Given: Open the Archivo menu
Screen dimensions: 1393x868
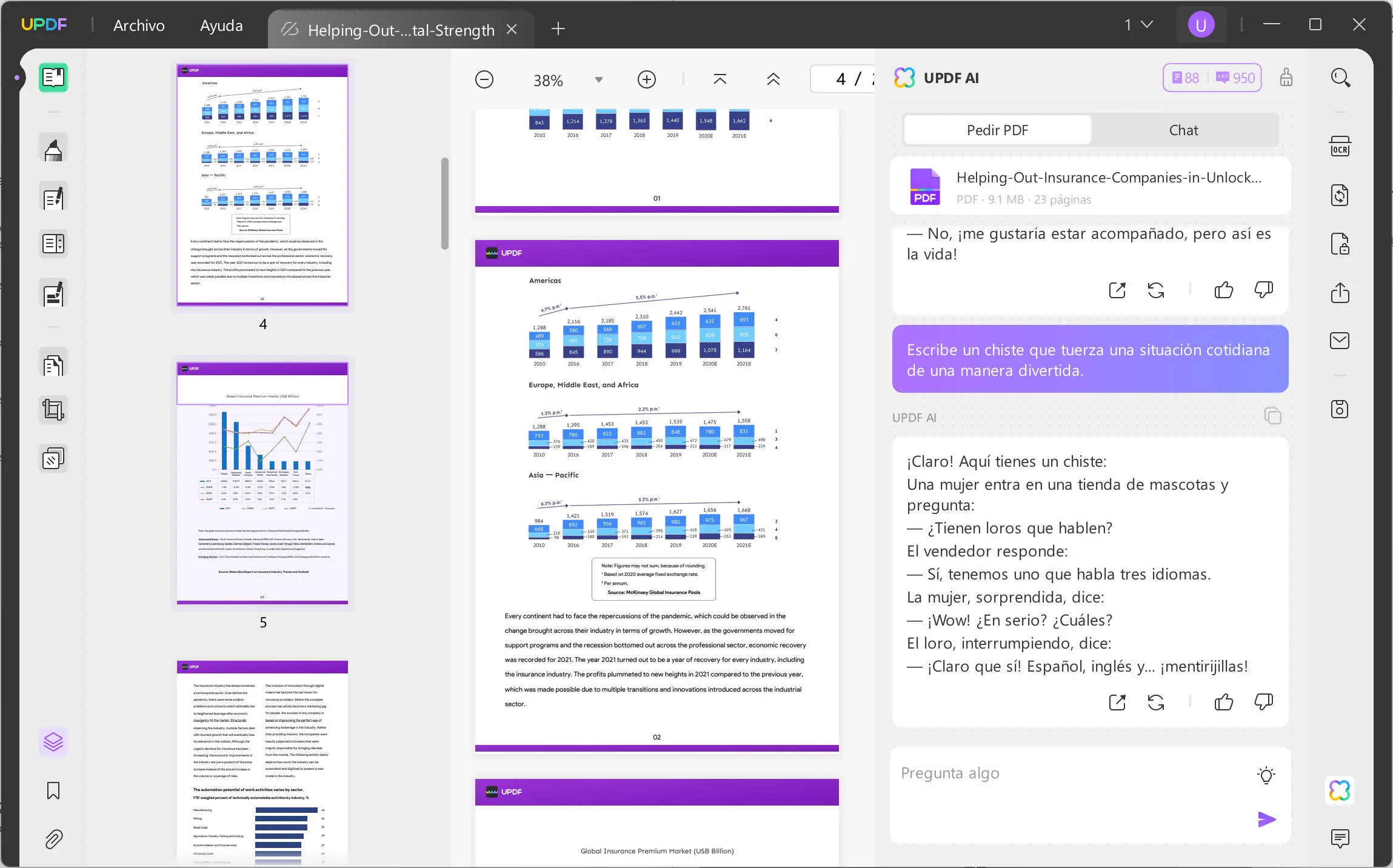Looking at the screenshot, I should pos(139,25).
